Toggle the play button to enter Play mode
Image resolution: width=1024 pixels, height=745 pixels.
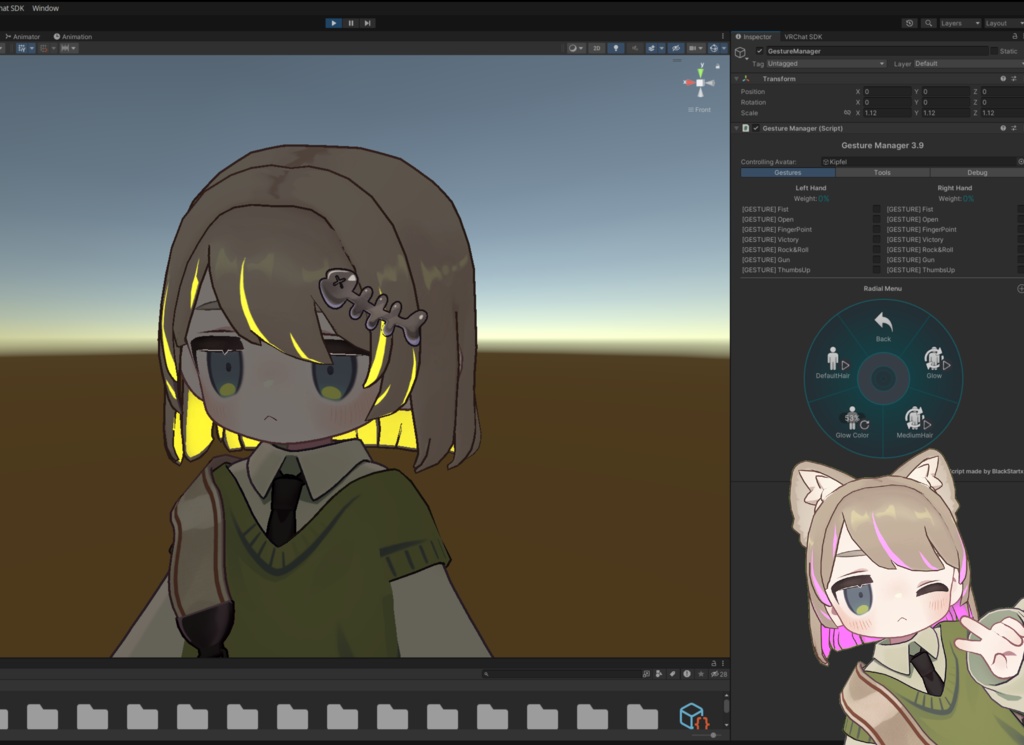(x=333, y=22)
